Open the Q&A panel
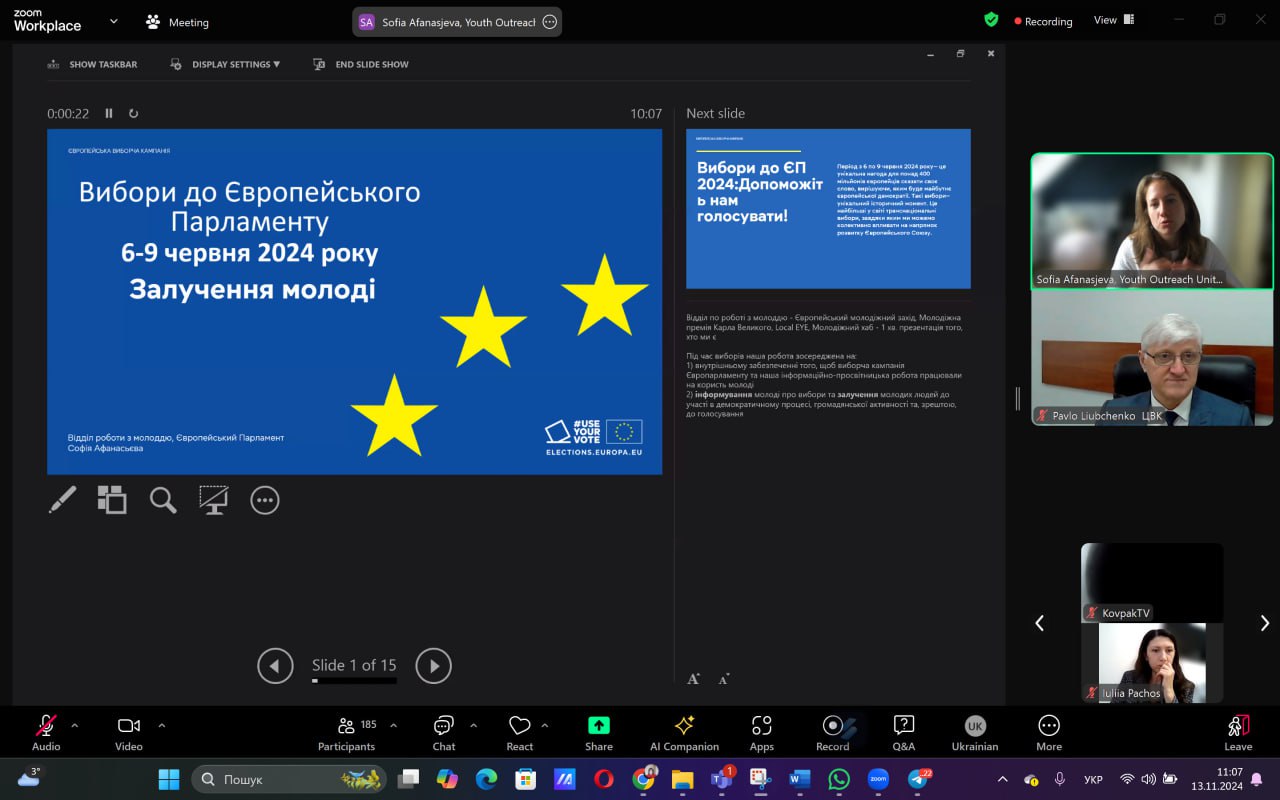The height and width of the screenshot is (800, 1280). [903, 732]
